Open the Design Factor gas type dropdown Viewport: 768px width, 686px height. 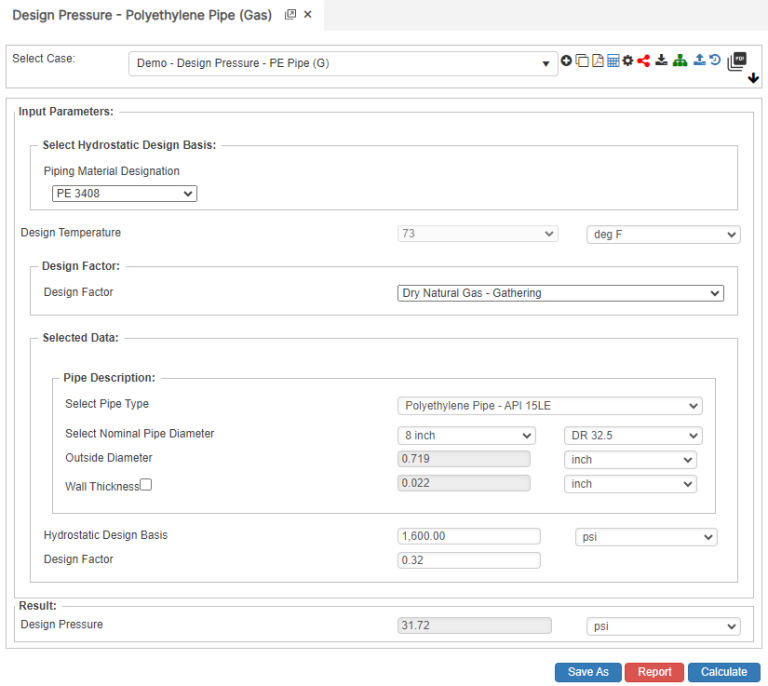click(560, 293)
